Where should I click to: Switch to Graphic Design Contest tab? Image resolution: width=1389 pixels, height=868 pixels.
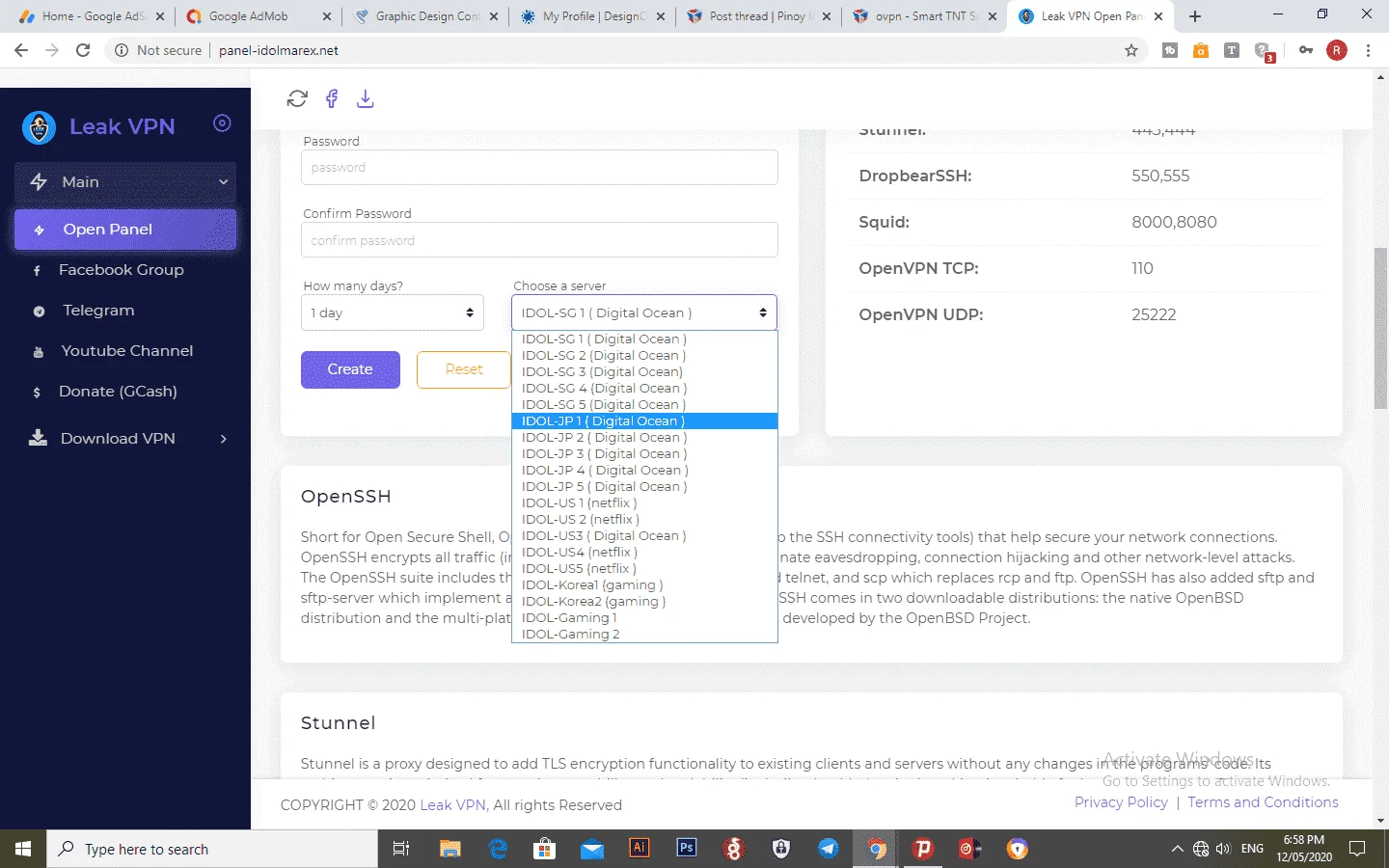point(425,16)
